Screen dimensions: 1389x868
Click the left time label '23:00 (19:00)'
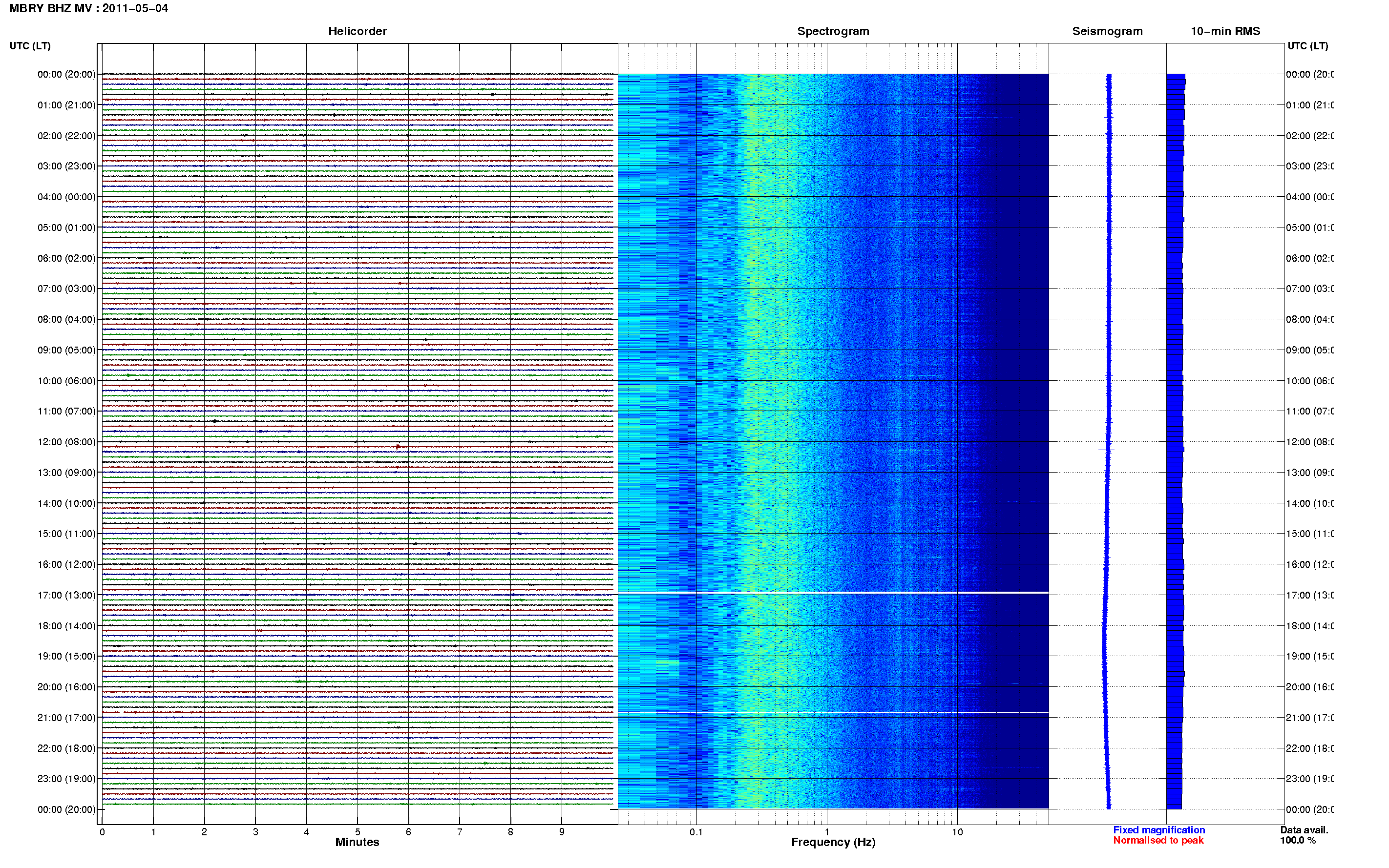[x=66, y=779]
